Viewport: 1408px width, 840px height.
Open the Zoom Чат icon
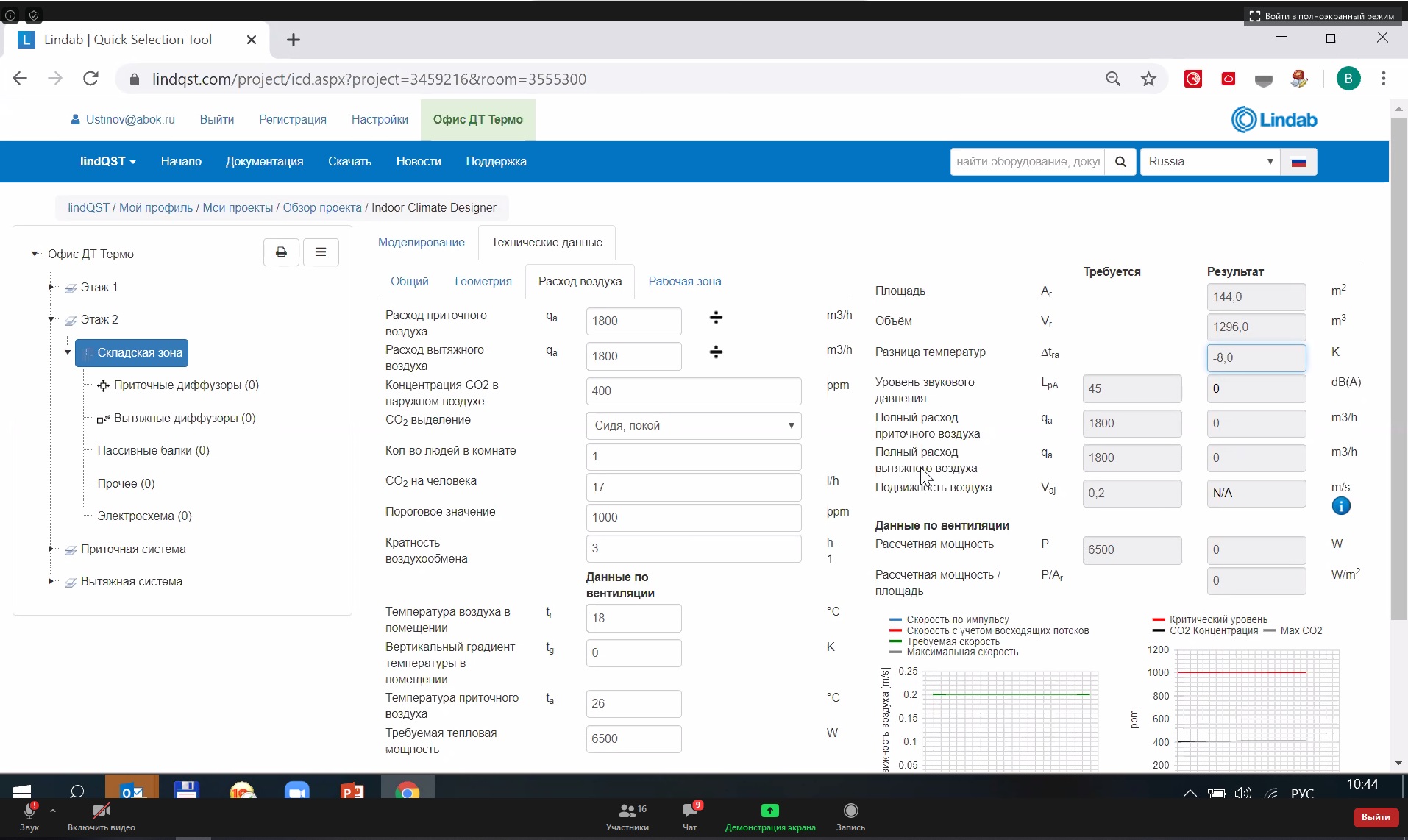click(690, 811)
